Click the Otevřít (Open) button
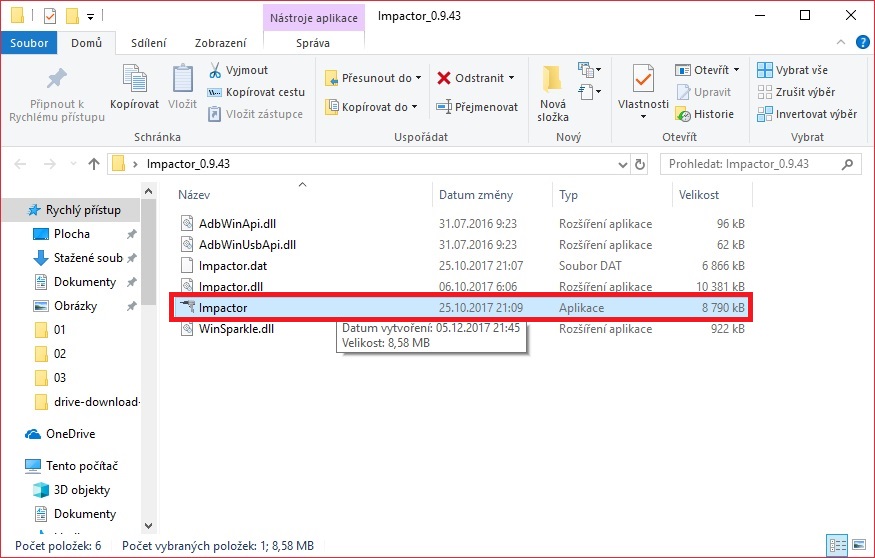875x558 pixels. click(702, 70)
